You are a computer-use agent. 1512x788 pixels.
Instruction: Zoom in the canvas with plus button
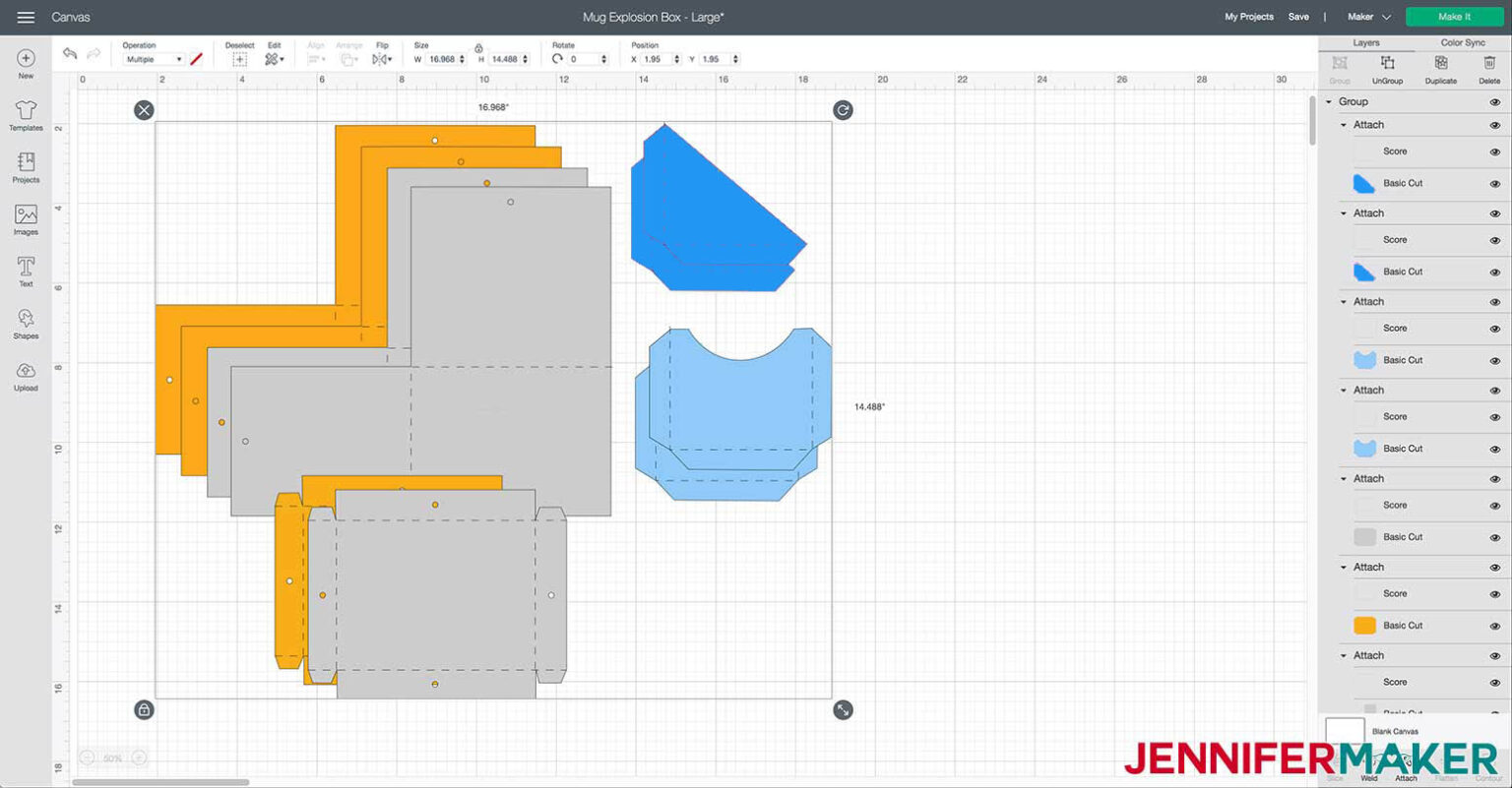coord(139,758)
